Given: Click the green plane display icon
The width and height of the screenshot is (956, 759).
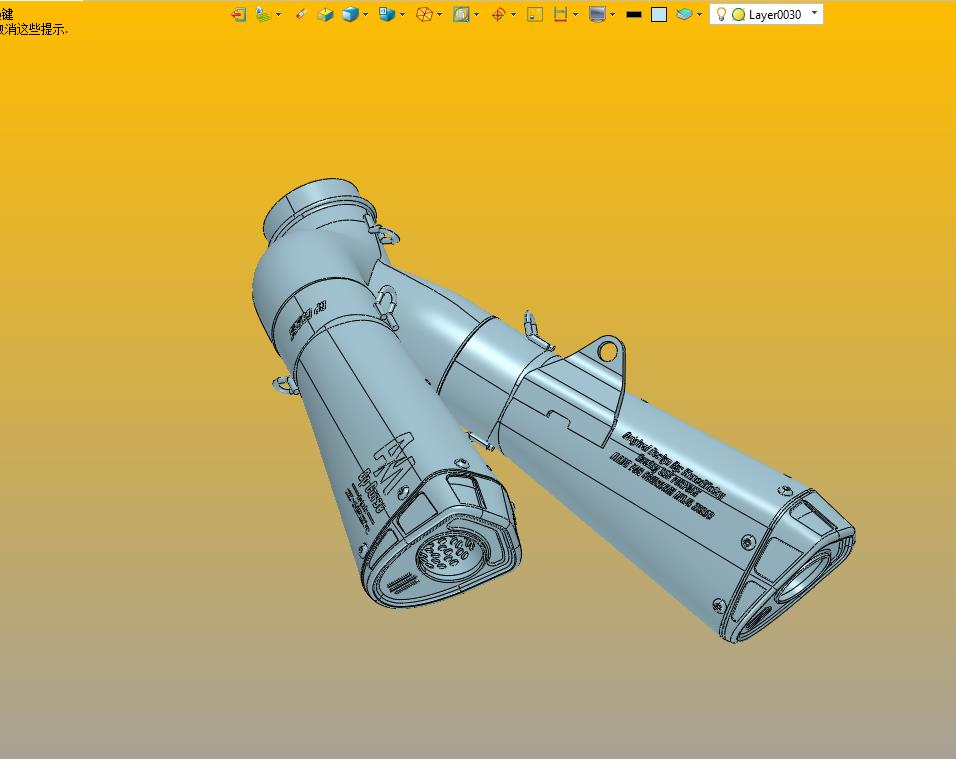Looking at the screenshot, I should point(263,15).
